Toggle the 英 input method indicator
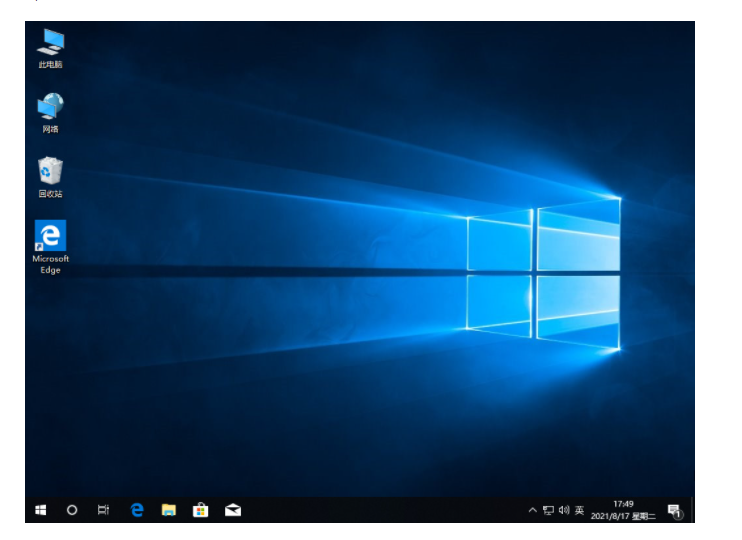Screen dimensions: 742x540 coord(579,511)
